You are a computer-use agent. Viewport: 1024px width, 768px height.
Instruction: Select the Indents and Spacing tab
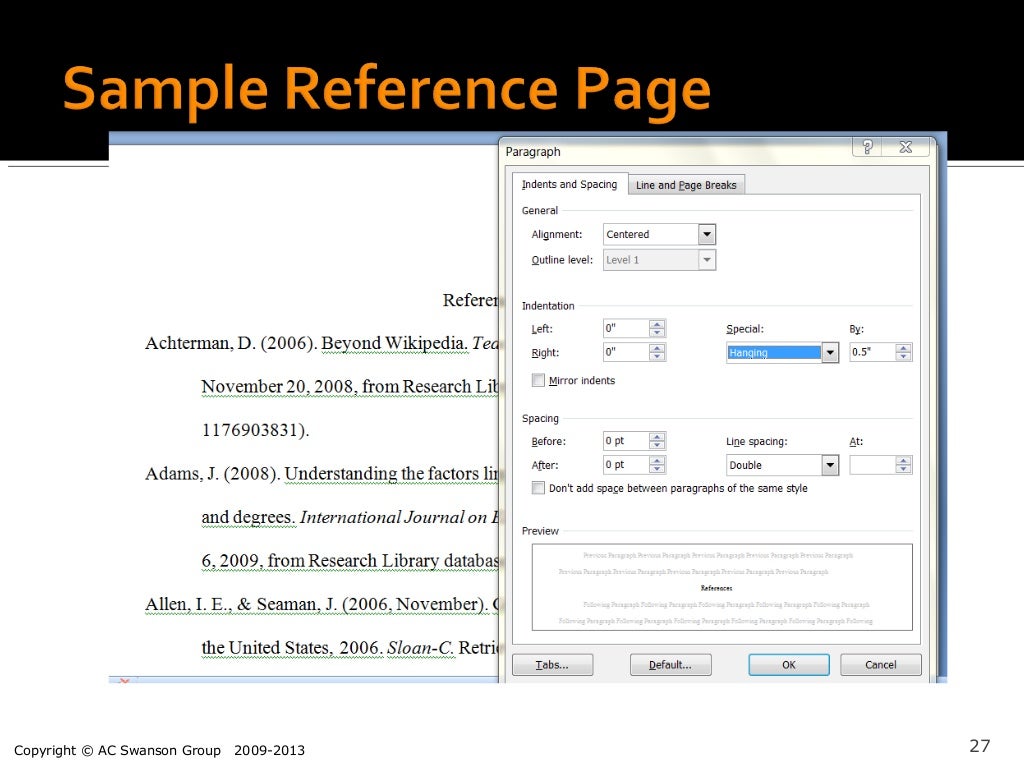pos(569,185)
